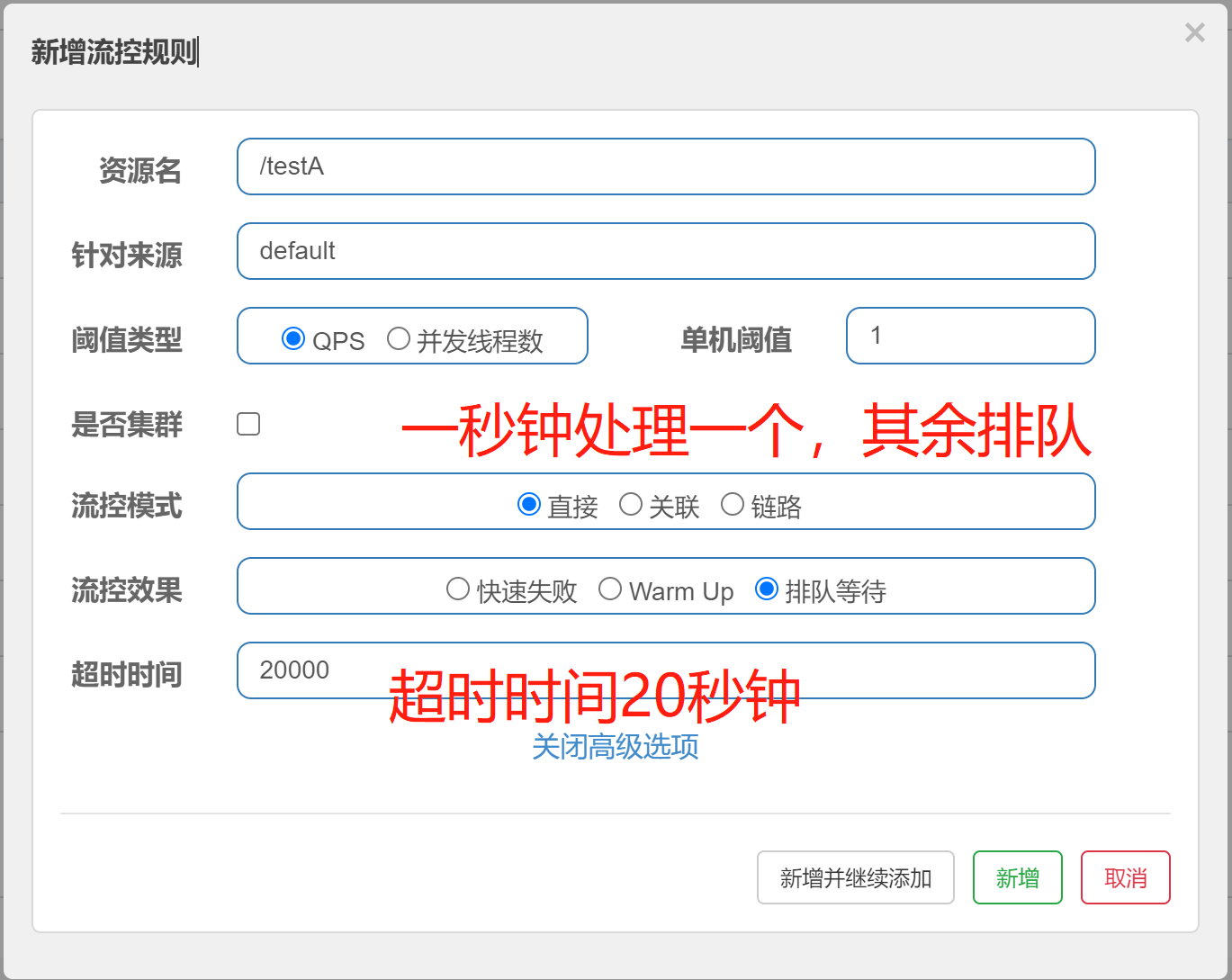Viewport: 1232px width, 980px height.
Task: Click the green 新增 button
Action: tap(1018, 877)
